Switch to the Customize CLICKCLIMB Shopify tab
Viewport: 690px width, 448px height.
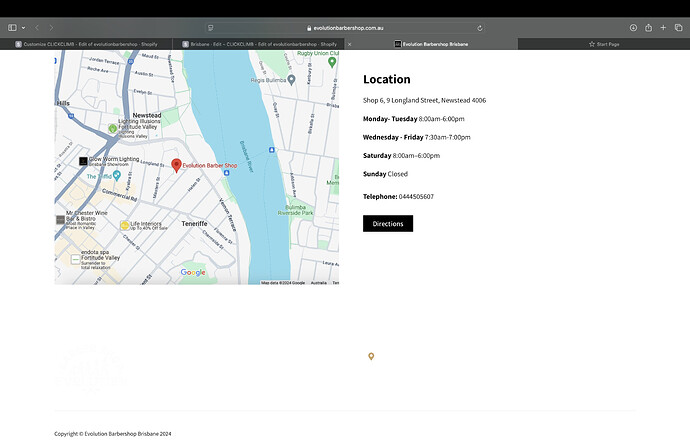click(86, 44)
